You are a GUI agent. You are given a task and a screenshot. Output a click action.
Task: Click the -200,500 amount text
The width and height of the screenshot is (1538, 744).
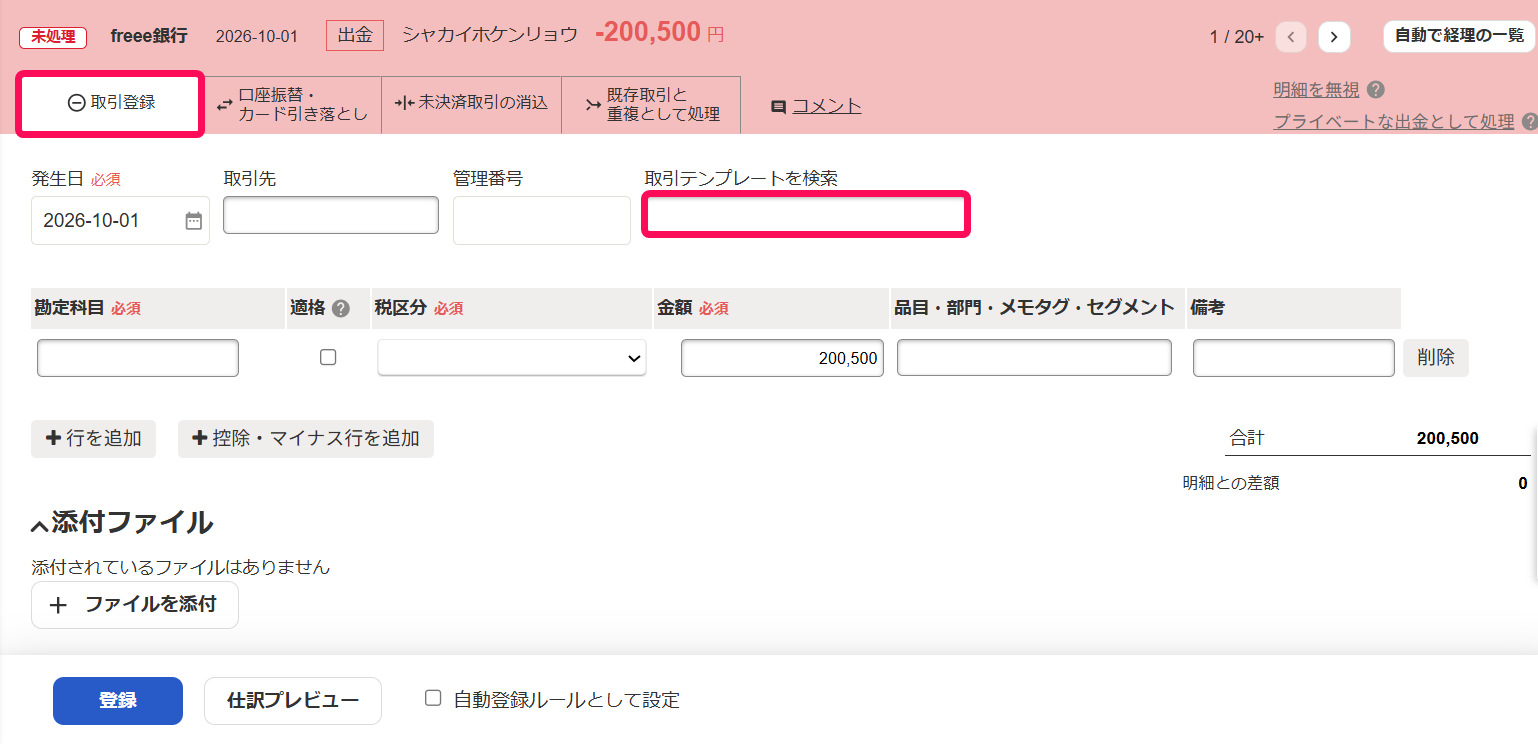(x=648, y=33)
